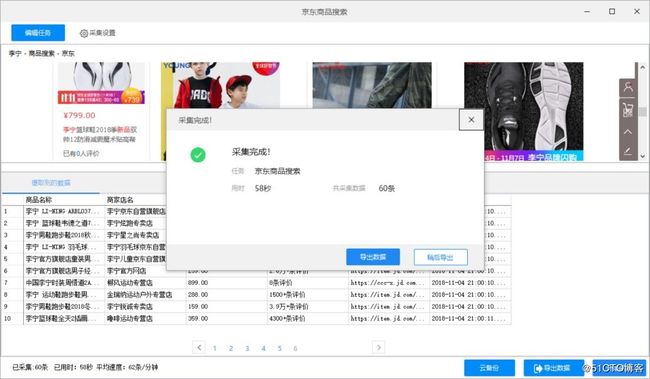Go to page 4 of results
This screenshot has width=650, height=379.
click(263, 348)
